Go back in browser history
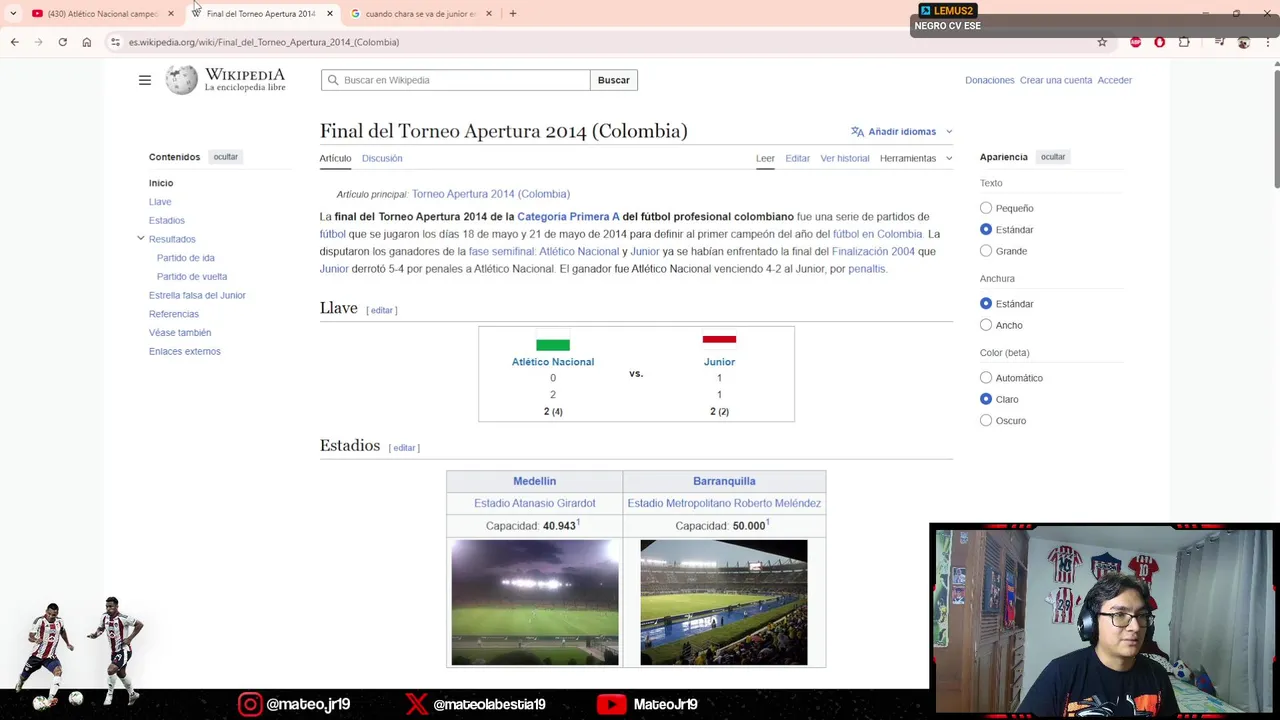The width and height of the screenshot is (1280, 720). [x=14, y=42]
